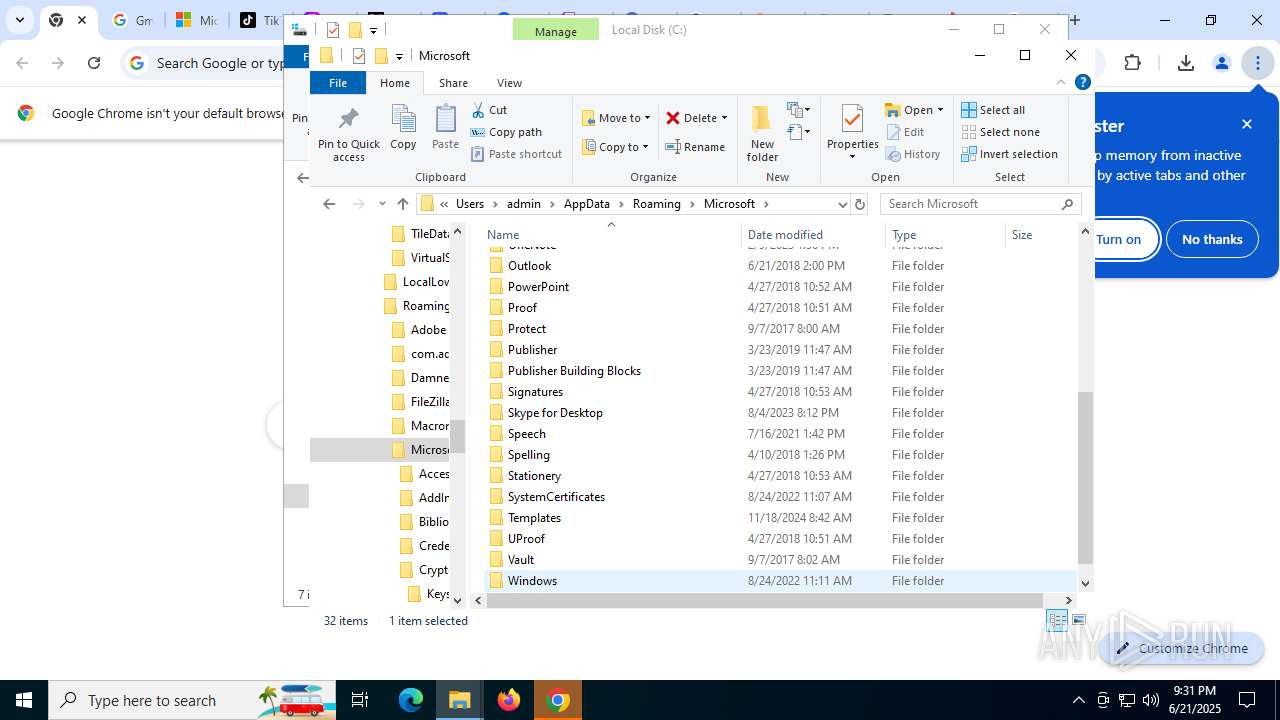
Task: Collapse the ribbon with chevron
Action: pos(1062,83)
